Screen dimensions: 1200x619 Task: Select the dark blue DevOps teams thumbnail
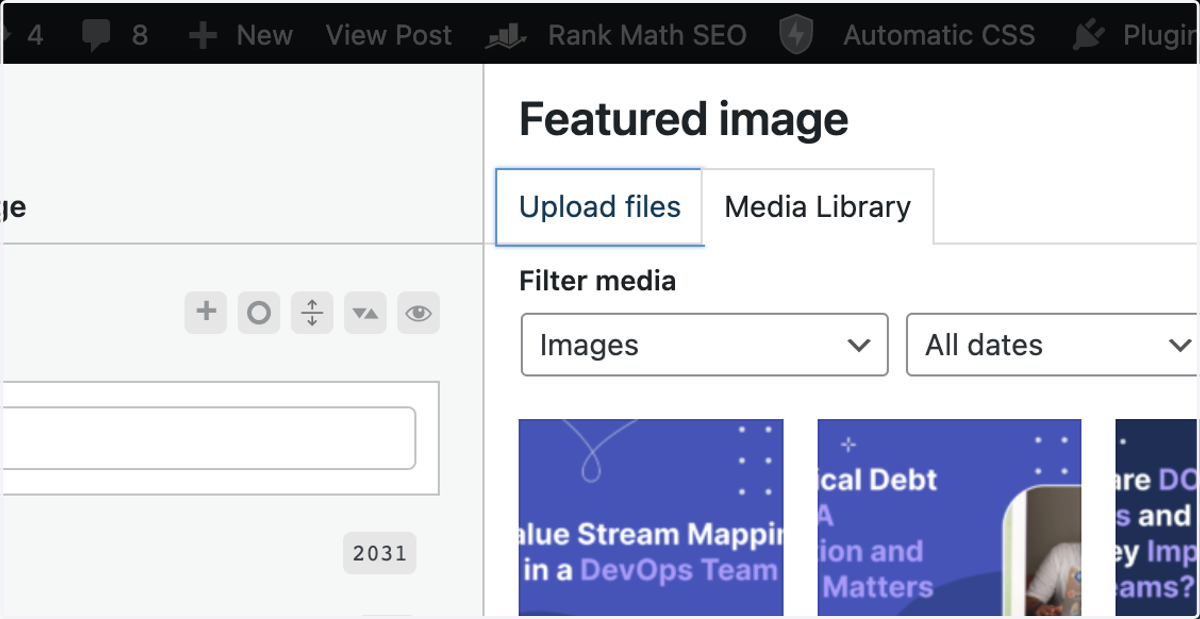coord(1157,518)
